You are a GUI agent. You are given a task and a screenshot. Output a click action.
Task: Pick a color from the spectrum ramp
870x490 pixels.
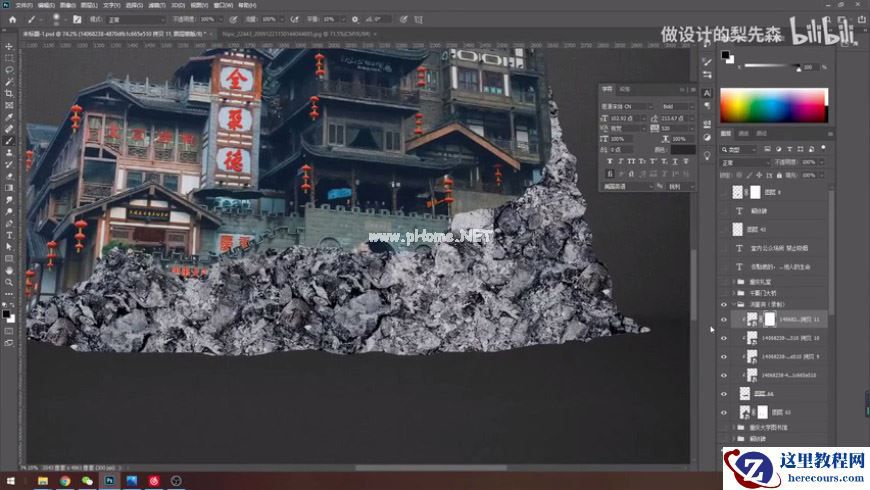click(x=774, y=105)
